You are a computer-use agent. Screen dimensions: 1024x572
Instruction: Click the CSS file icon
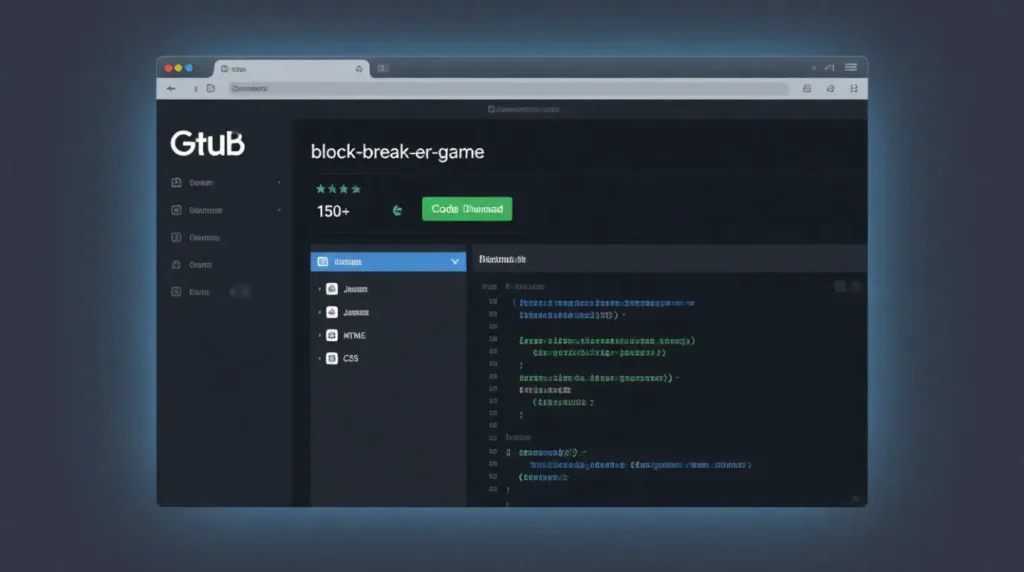pyautogui.click(x=332, y=358)
